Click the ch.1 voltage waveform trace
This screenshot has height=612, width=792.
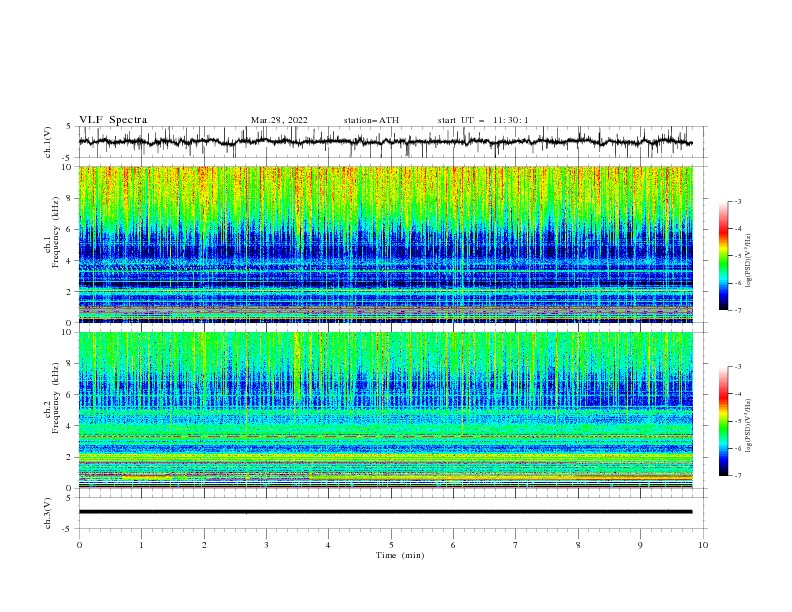tap(385, 142)
